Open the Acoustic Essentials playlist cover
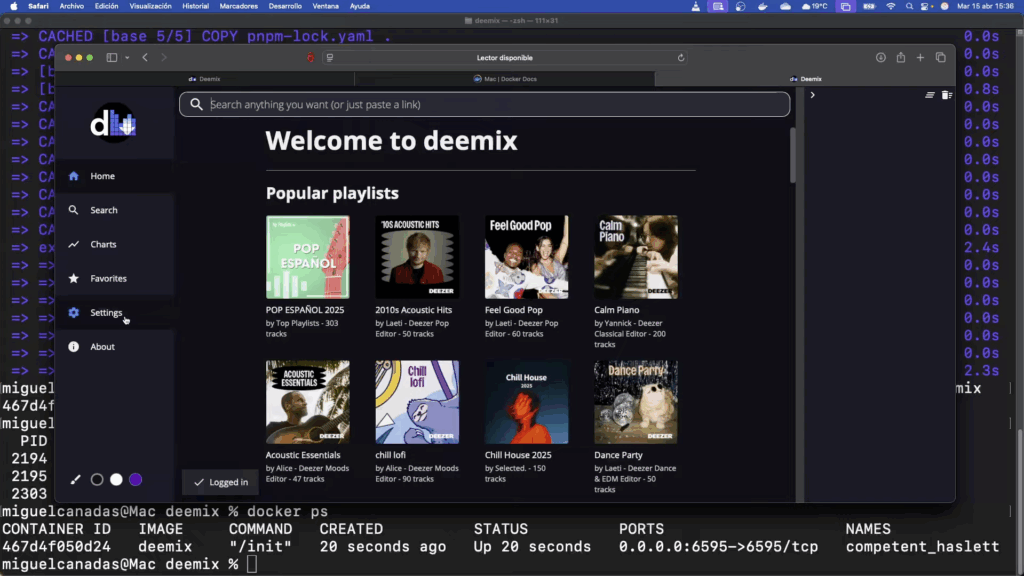Screen dimensions: 1024x576 click(308, 402)
